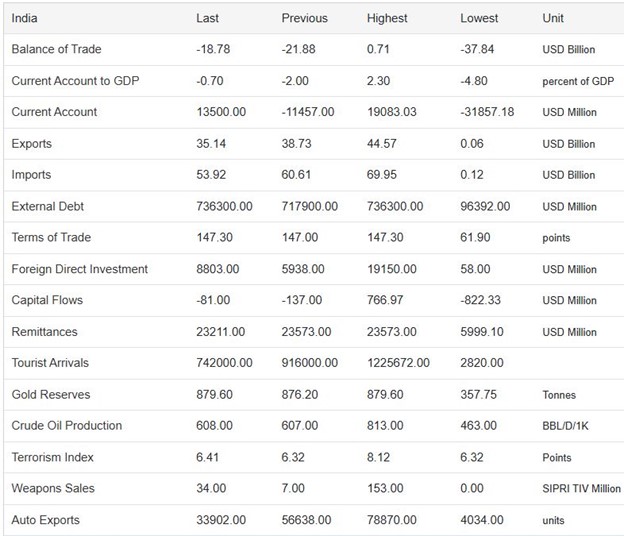Image resolution: width=624 pixels, height=536 pixels.
Task: Open Foreign Direct Investment details
Action: point(79,268)
